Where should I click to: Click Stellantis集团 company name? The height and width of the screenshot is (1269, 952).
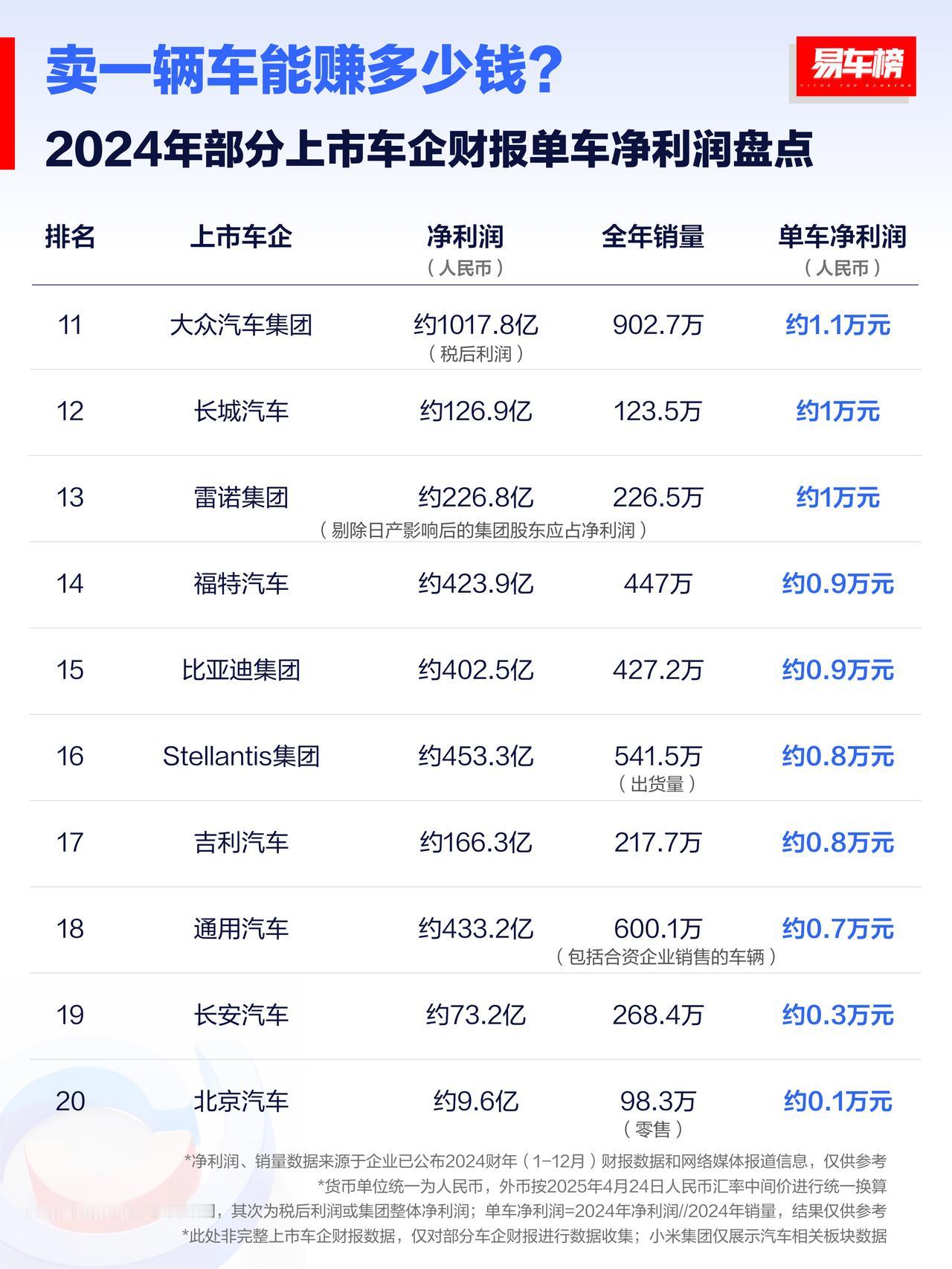click(x=241, y=756)
